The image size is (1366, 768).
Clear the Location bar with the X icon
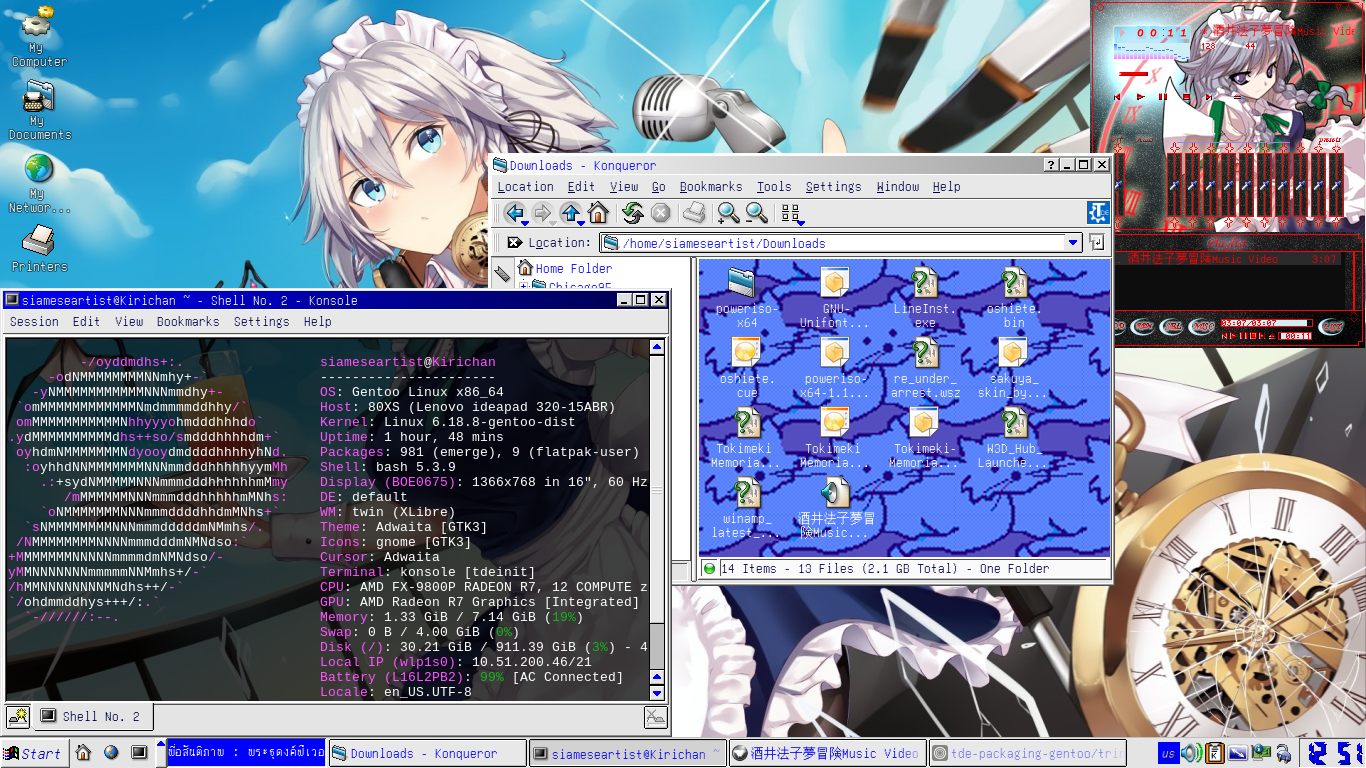pyautogui.click(x=514, y=243)
